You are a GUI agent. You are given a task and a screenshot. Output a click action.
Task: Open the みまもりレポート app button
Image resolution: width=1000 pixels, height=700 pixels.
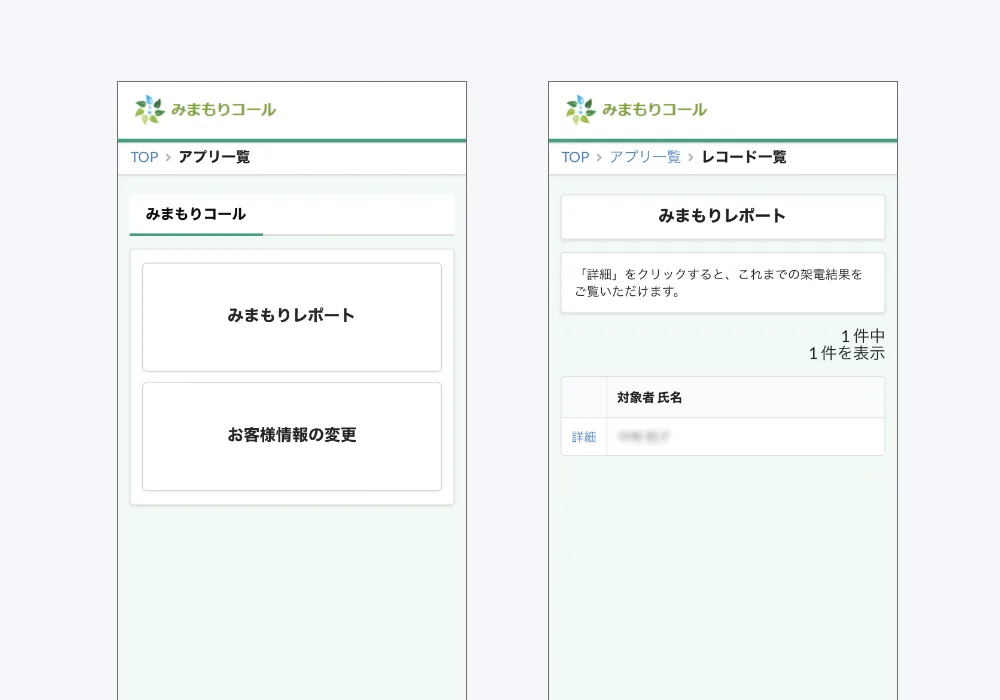tap(291, 317)
